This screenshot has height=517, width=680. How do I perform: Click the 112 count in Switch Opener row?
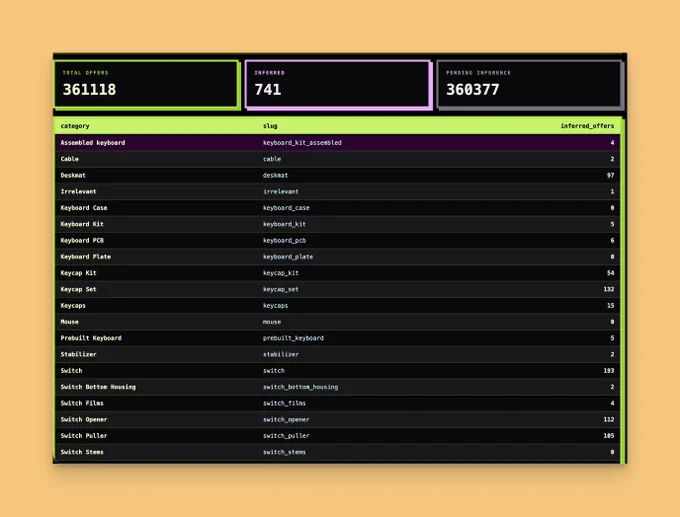coord(608,419)
